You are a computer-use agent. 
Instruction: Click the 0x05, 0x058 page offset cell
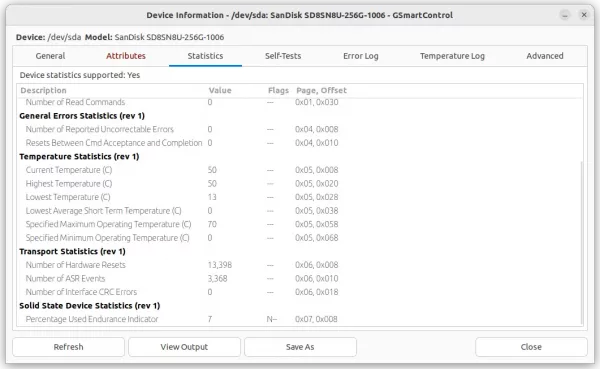pyautogui.click(x=316, y=224)
